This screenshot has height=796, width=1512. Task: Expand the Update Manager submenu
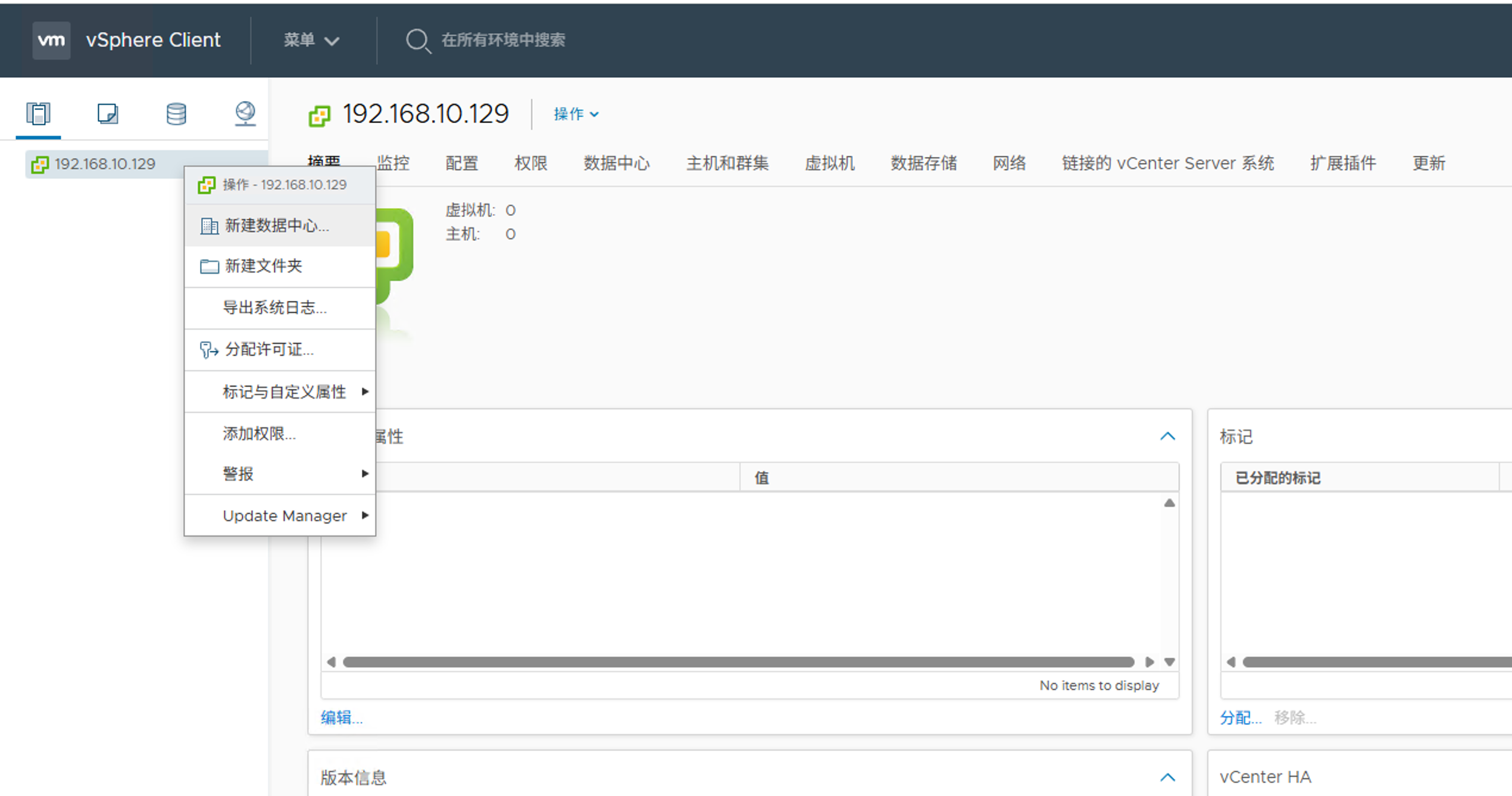tap(280, 515)
